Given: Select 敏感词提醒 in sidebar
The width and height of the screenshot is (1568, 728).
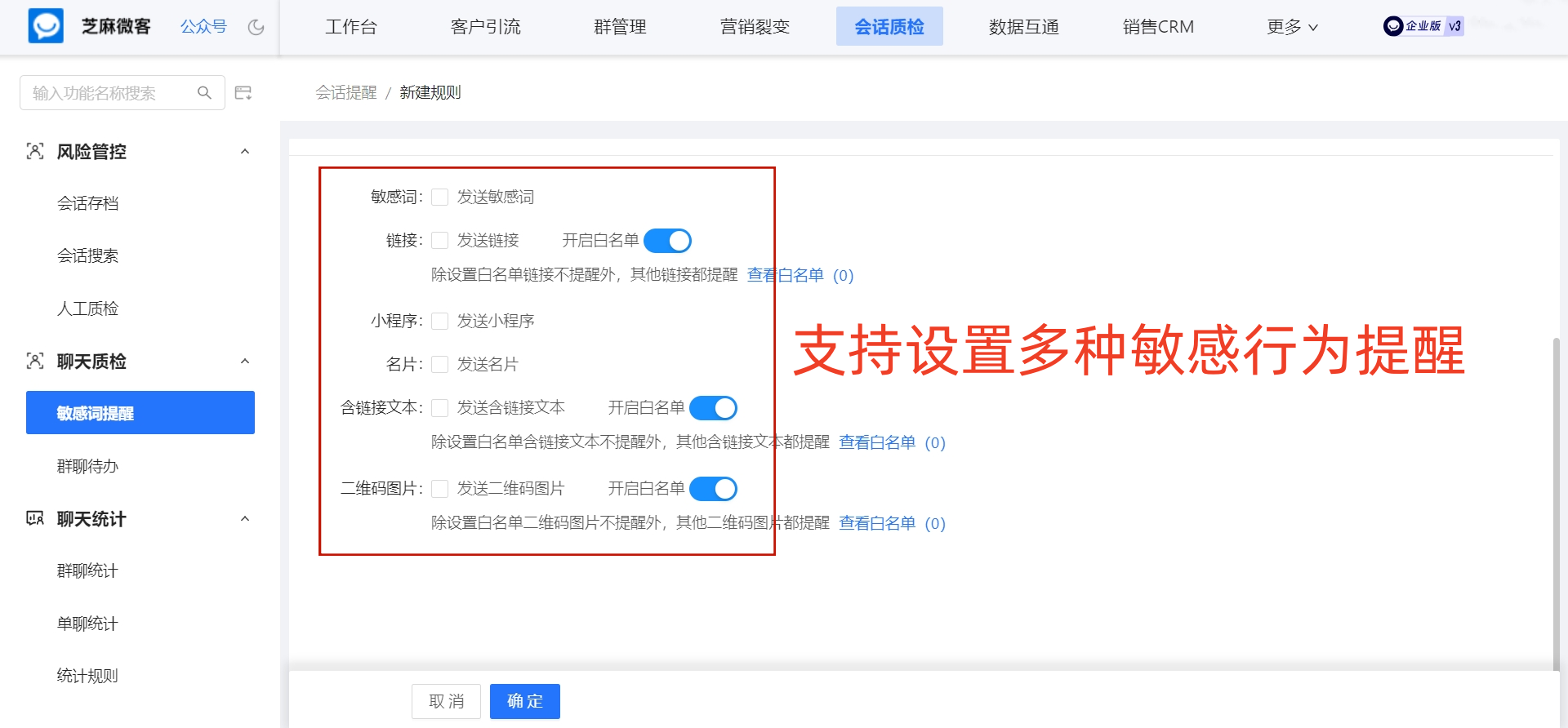Looking at the screenshot, I should pos(140,412).
